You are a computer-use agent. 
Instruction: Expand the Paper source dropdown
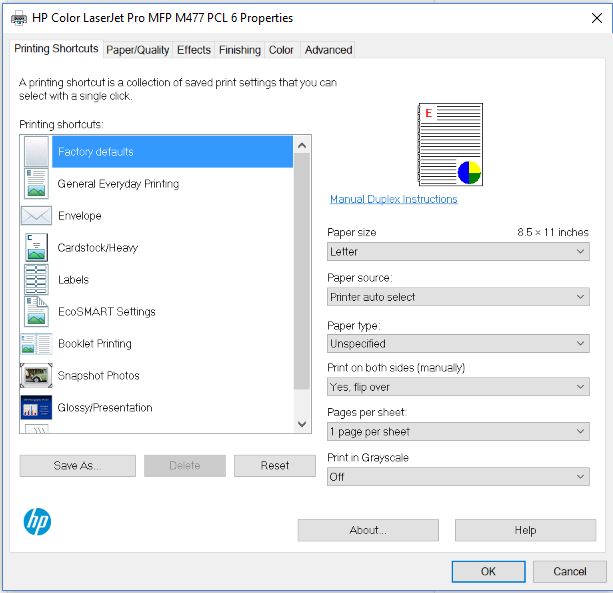pos(458,297)
